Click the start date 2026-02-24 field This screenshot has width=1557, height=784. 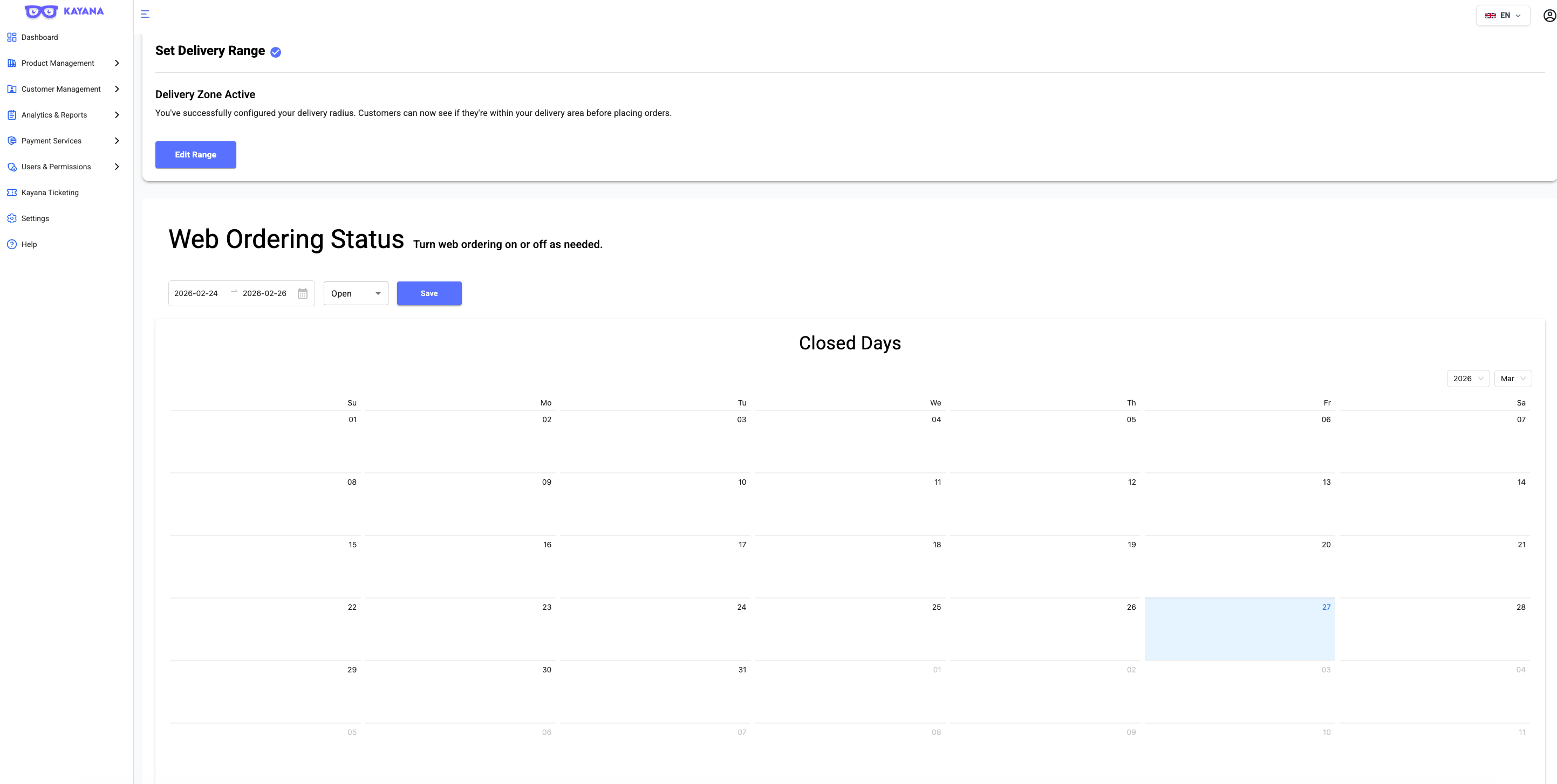pyautogui.click(x=196, y=293)
